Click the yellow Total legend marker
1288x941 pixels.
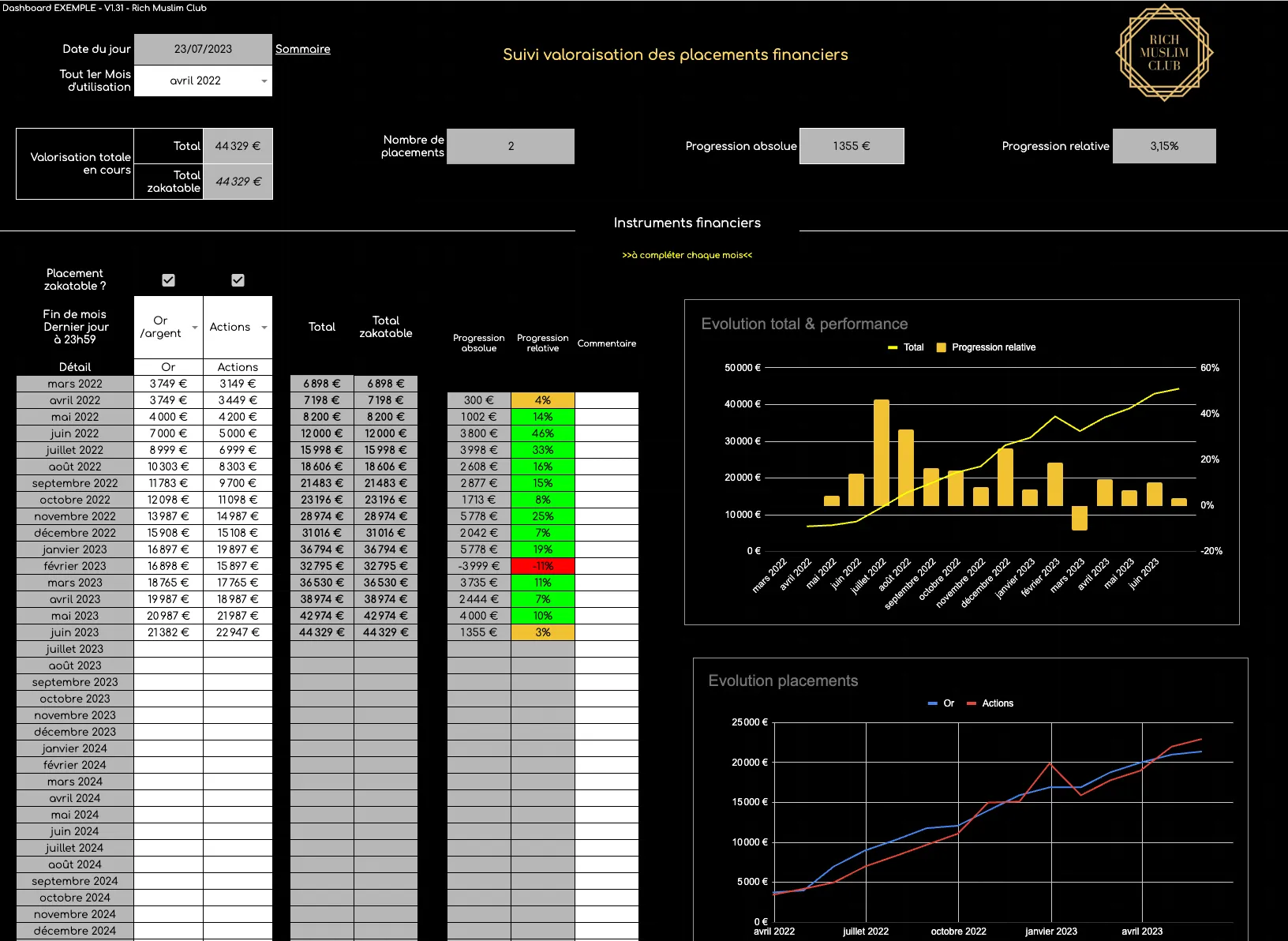click(x=893, y=347)
